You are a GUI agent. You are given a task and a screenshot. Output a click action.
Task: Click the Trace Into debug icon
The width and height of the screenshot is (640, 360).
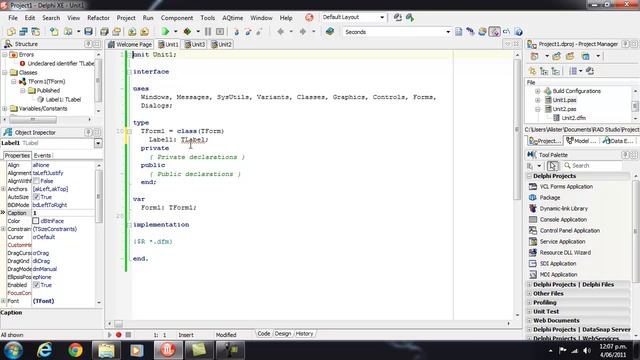pyautogui.click(x=236, y=31)
